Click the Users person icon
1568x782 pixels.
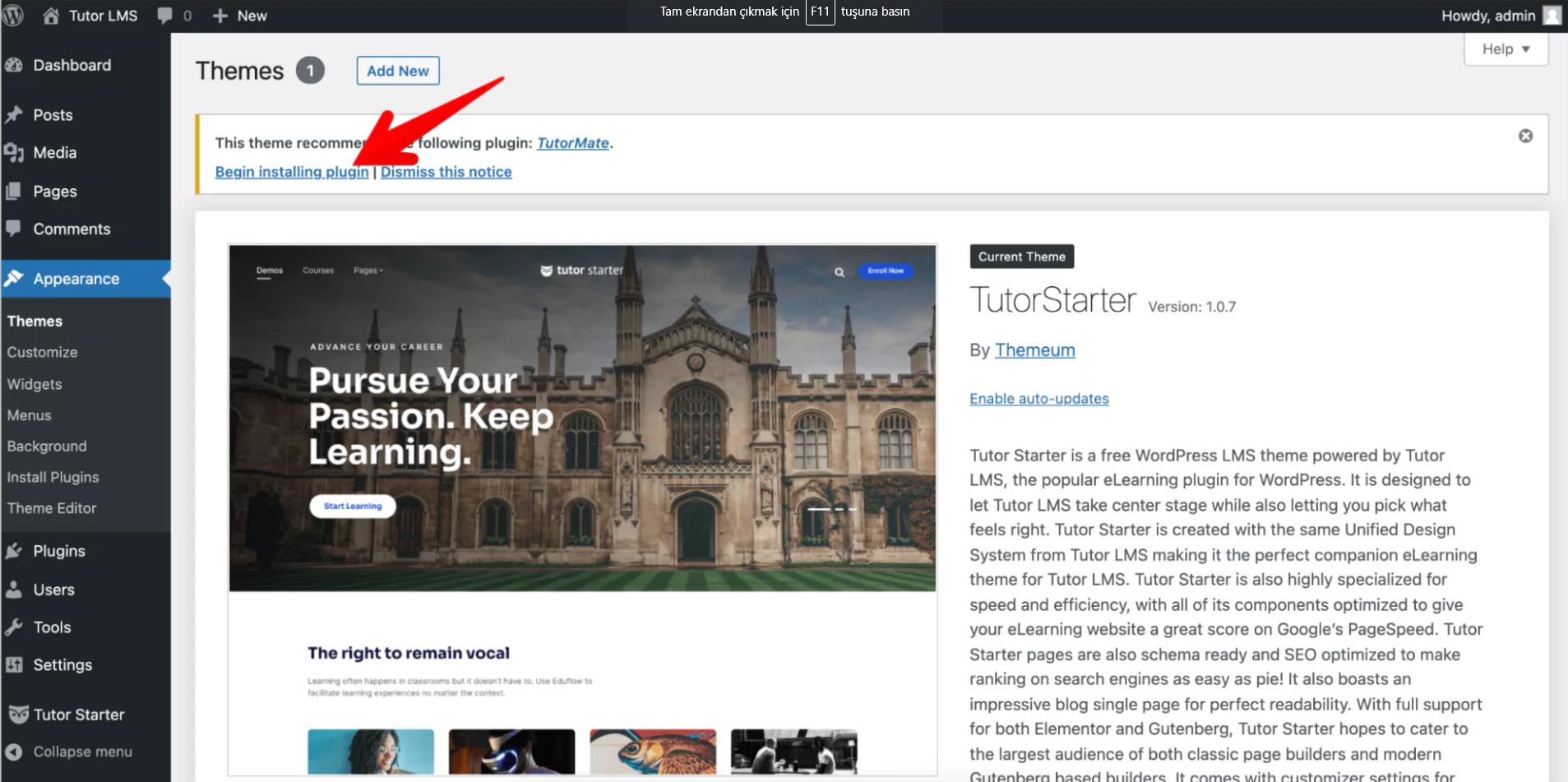[14, 590]
